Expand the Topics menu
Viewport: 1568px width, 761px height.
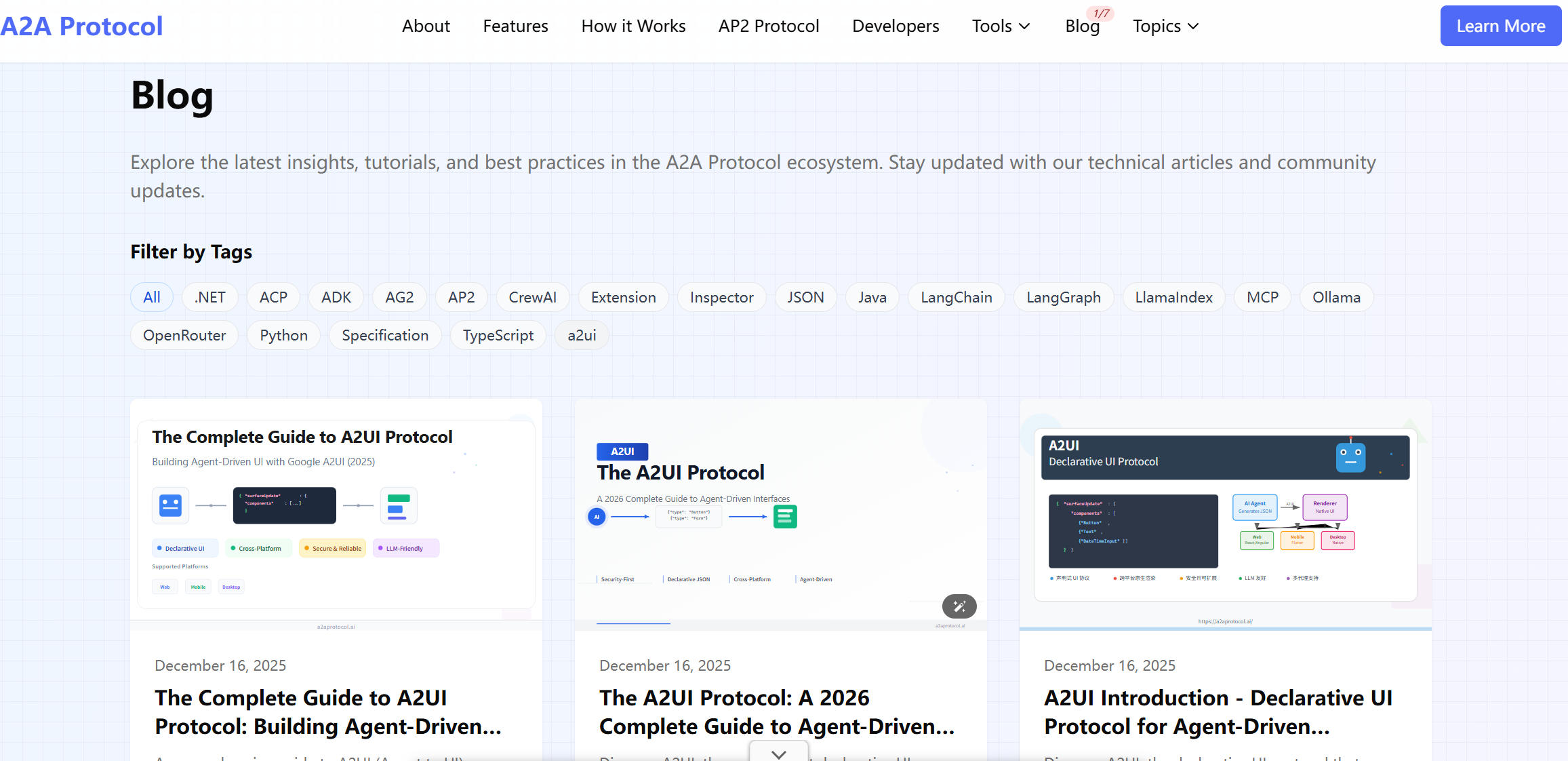(1165, 26)
